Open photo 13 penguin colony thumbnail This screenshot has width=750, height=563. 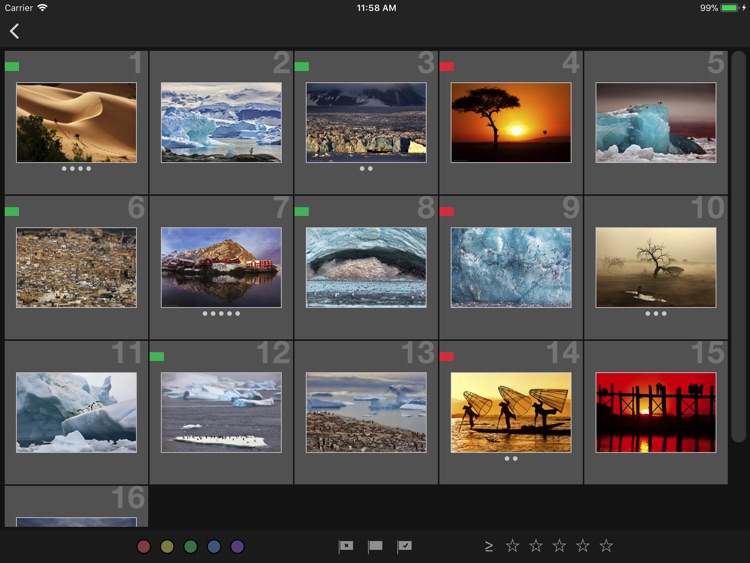click(x=366, y=412)
